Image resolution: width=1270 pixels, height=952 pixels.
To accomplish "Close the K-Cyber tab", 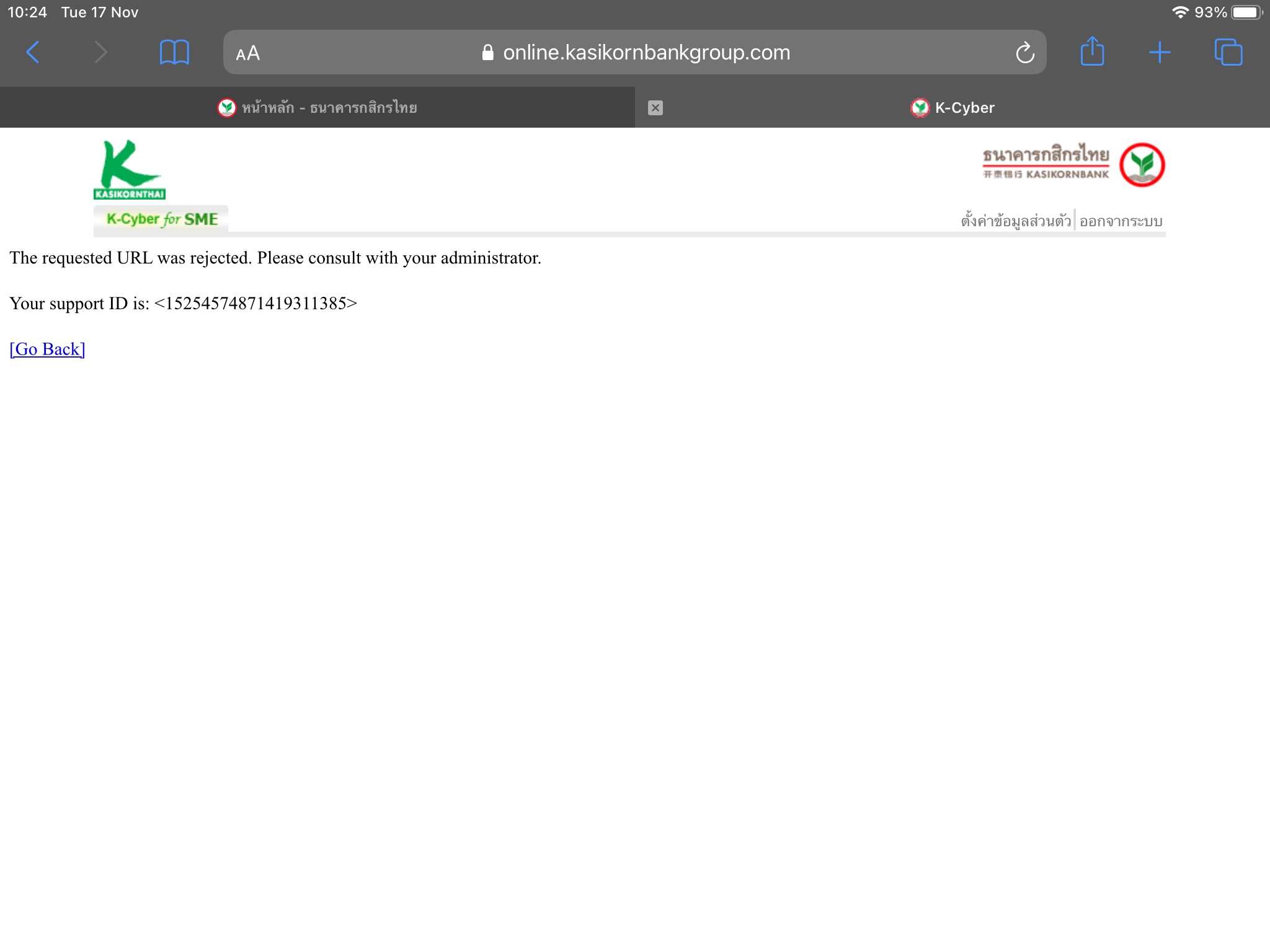I will click(x=655, y=108).
